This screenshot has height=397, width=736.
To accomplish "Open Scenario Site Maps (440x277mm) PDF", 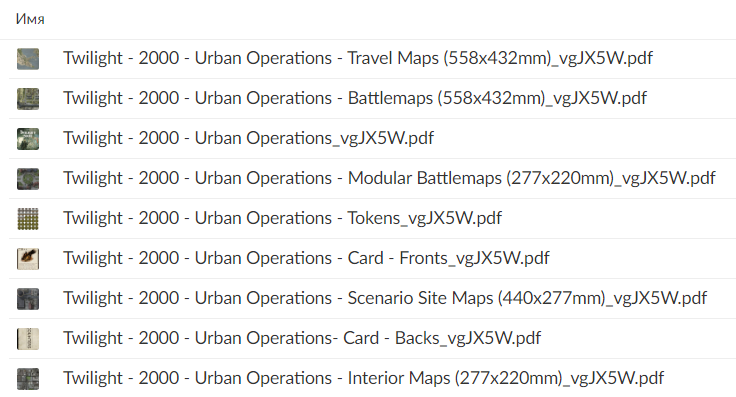I will click(x=385, y=298).
